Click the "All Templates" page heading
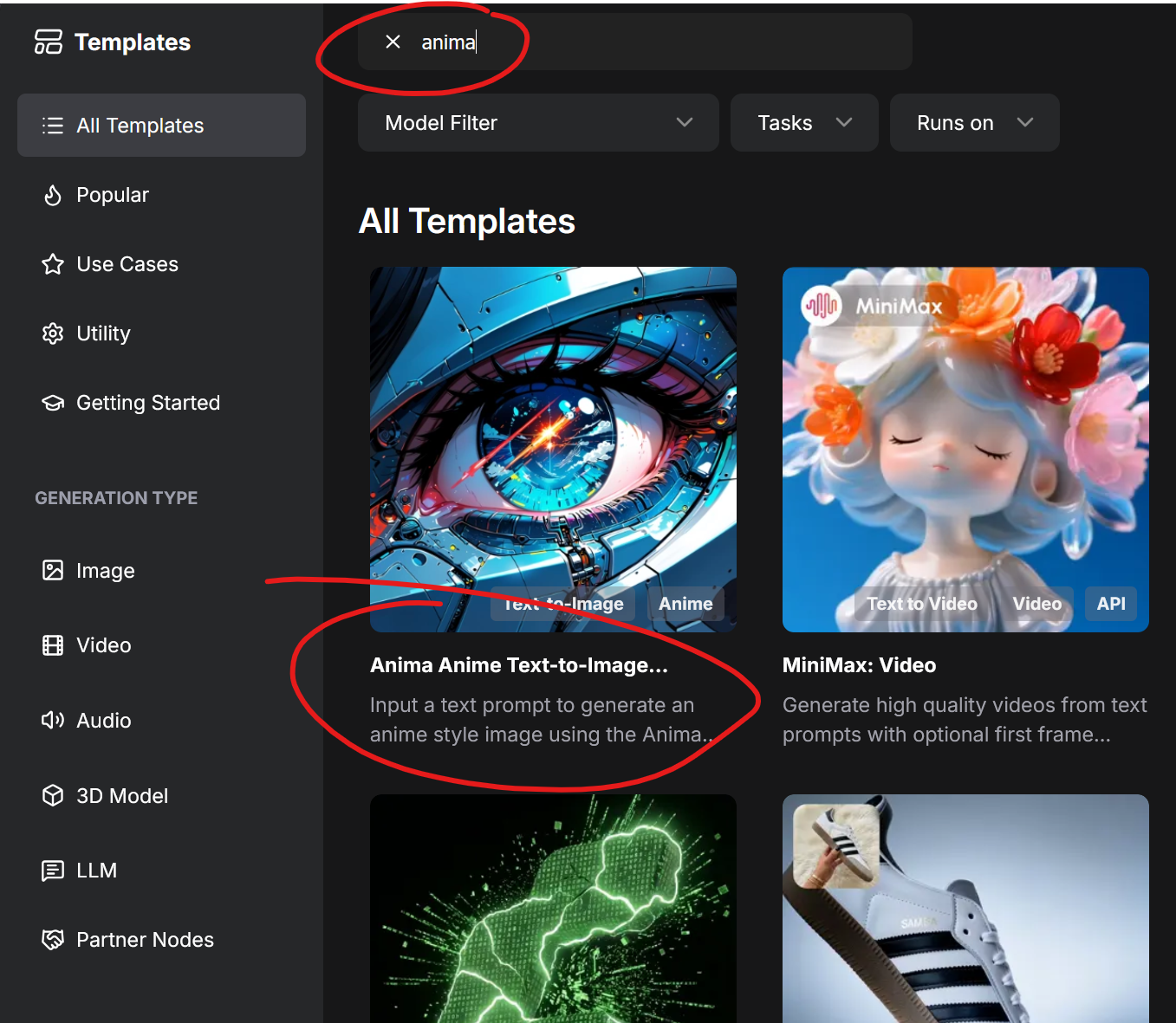Viewport: 1176px width, 1023px height. 467,221
